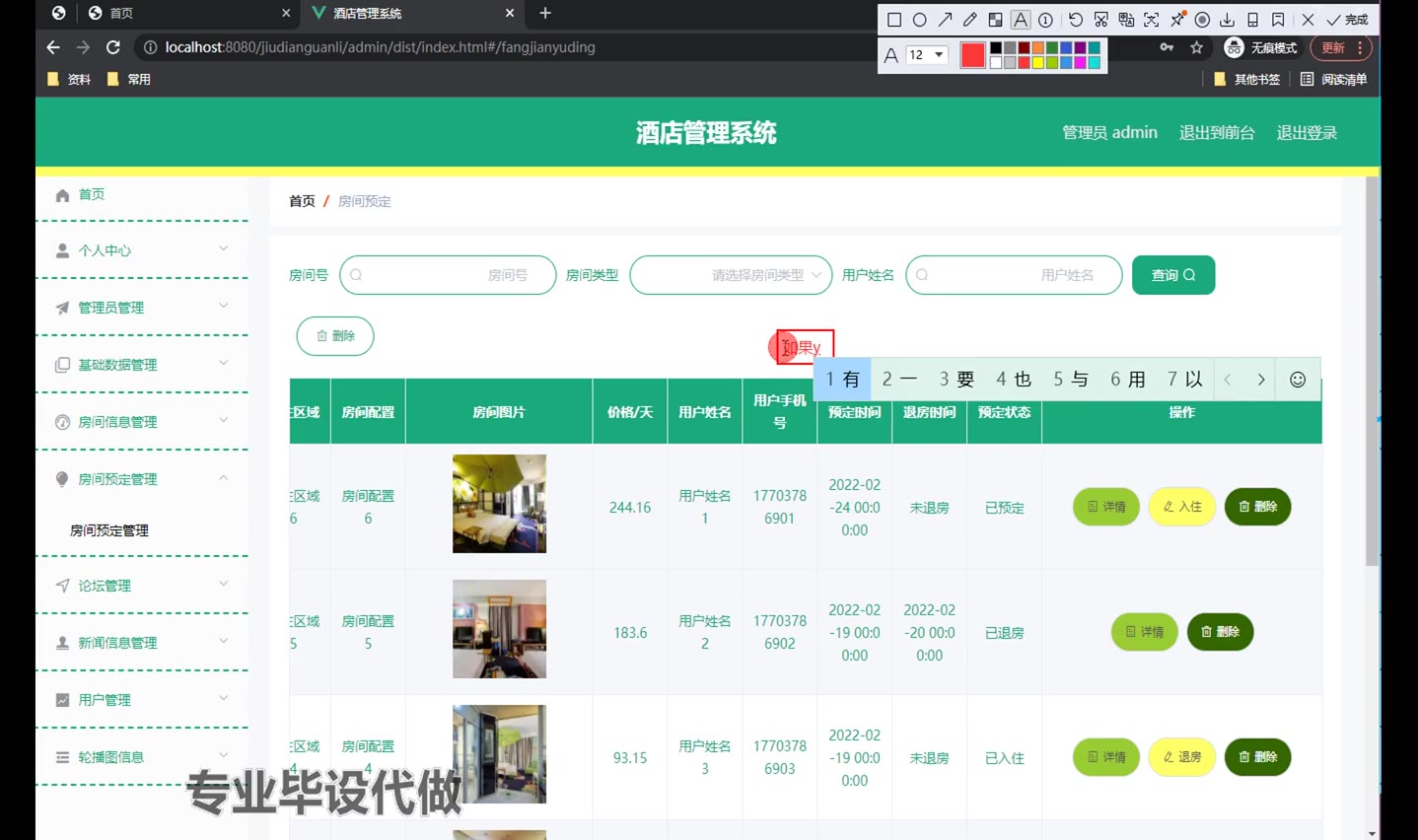Open the 房间类型 select dropdown
Image resolution: width=1418 pixels, height=840 pixels.
731,275
